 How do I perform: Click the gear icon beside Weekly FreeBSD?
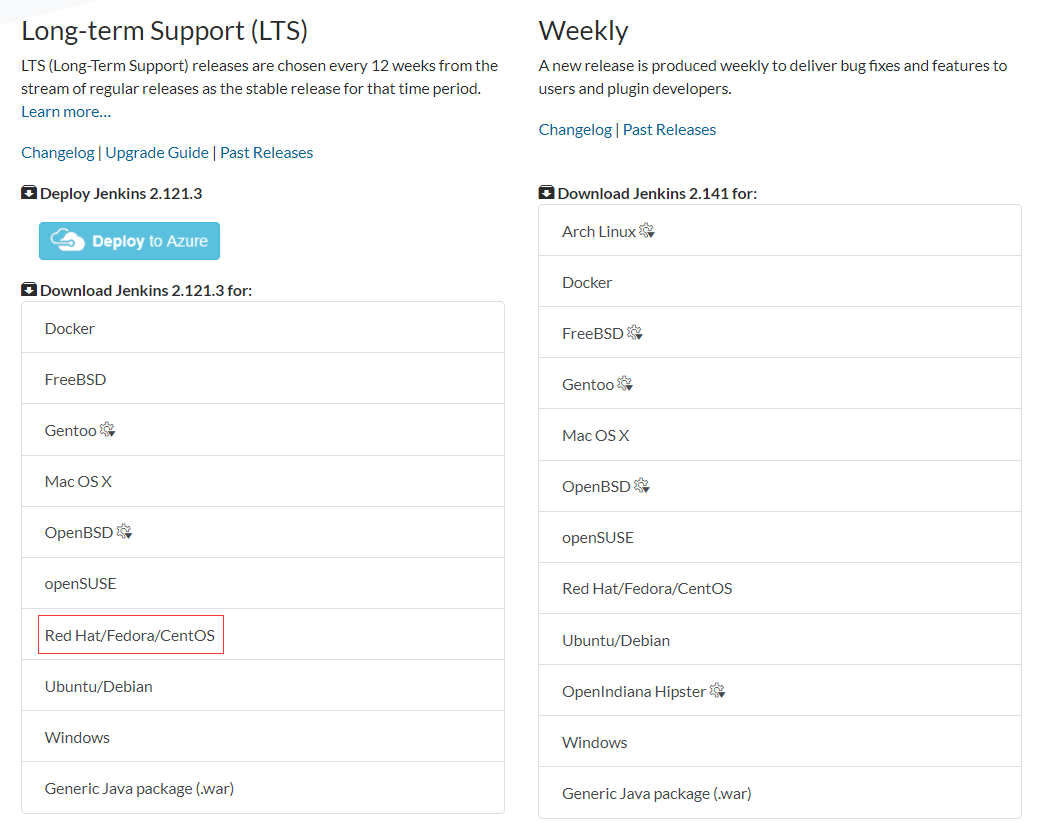(634, 333)
